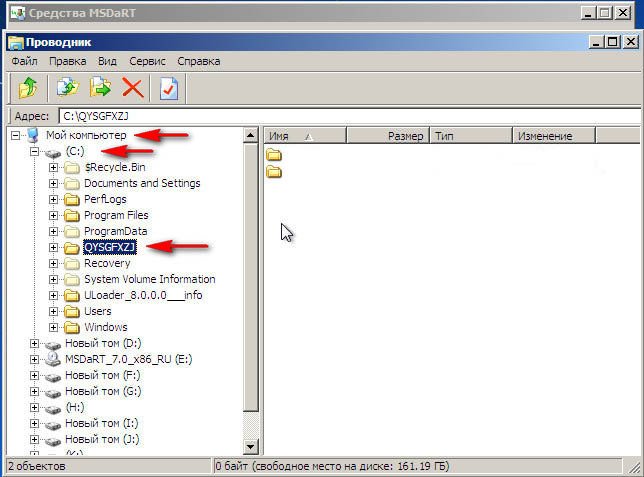The height and width of the screenshot is (477, 644).
Task: Sort files by the Размер column header
Action: [388, 136]
